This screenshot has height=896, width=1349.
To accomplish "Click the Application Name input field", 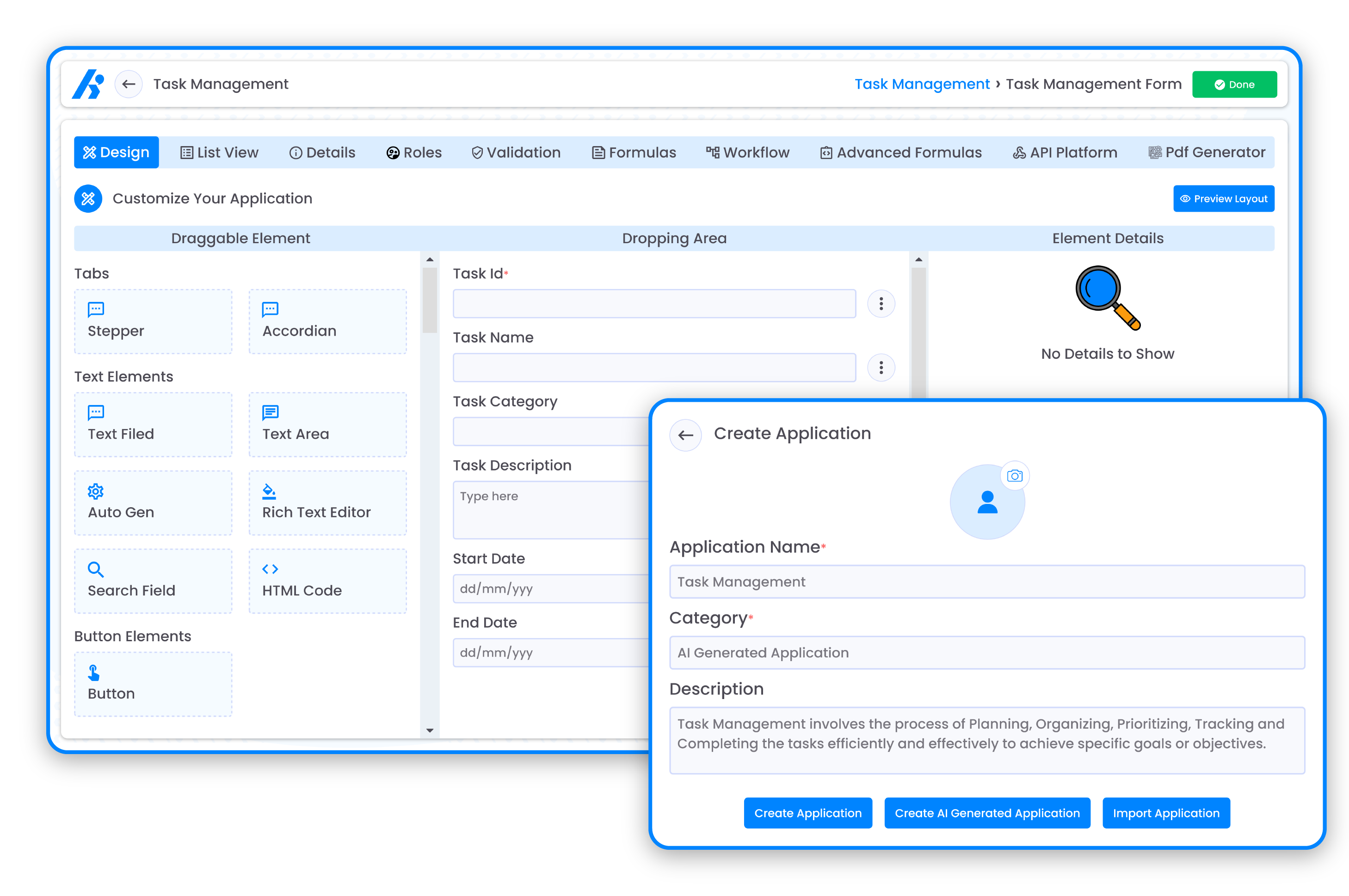I will [987, 582].
